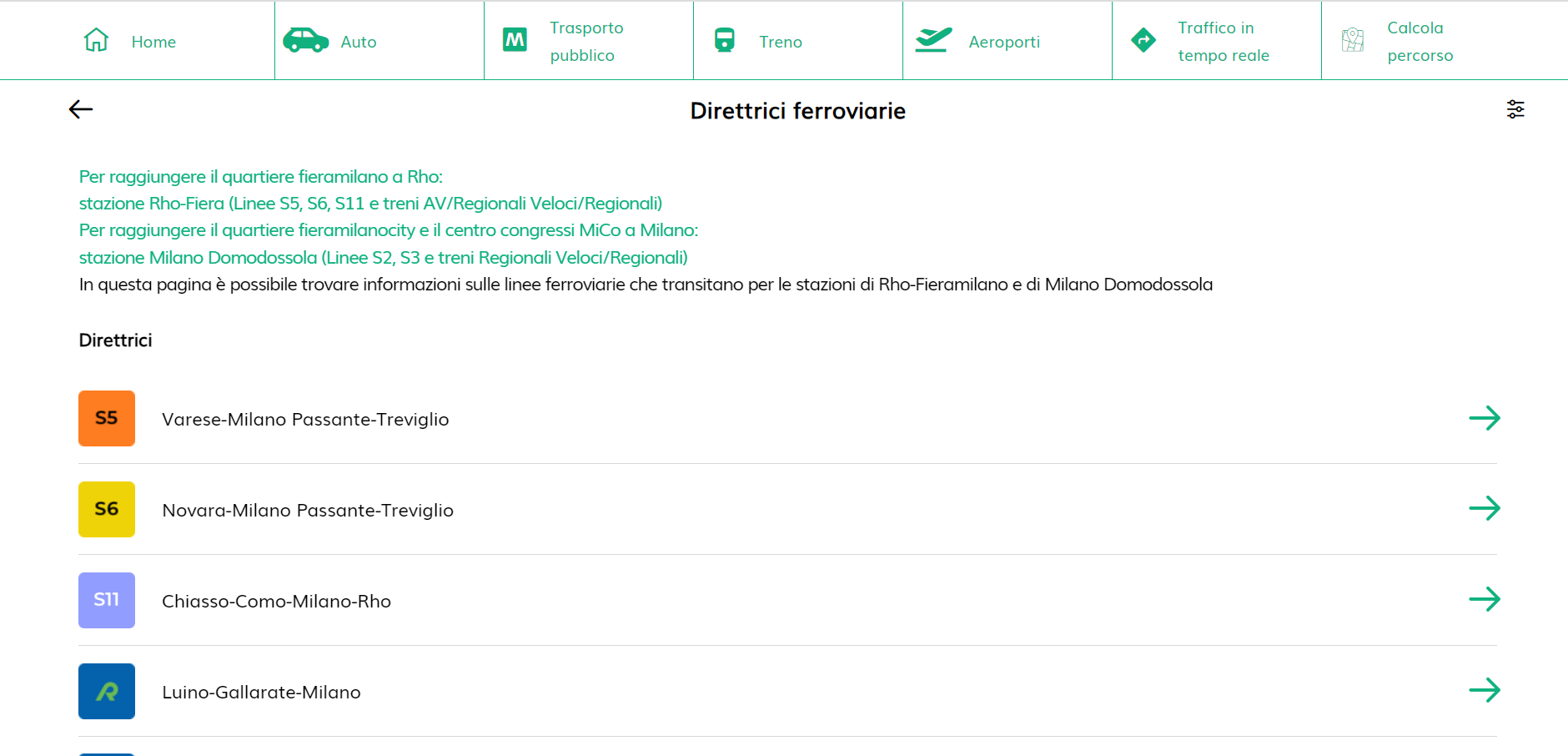Click the orange S5 line badge
Viewport: 1568px width, 756px height.
[x=107, y=418]
